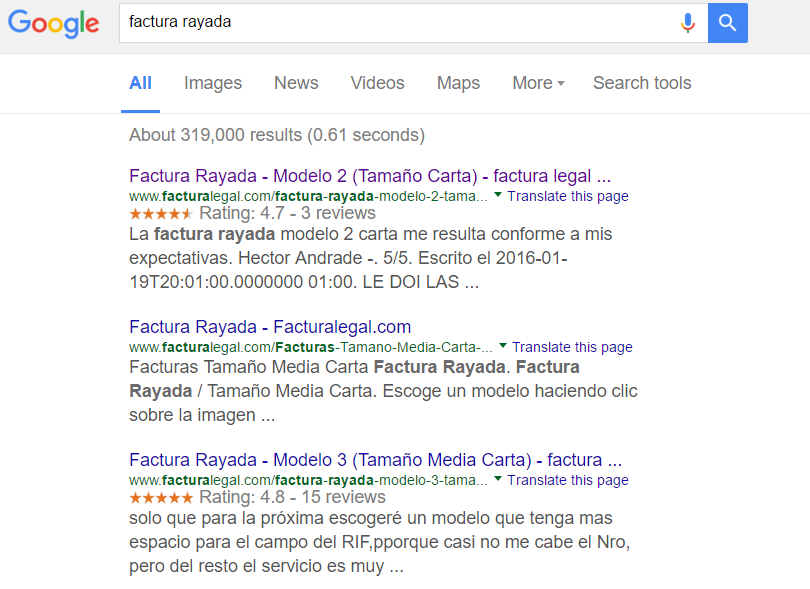Select the All results tab
This screenshot has width=810, height=589.
(141, 83)
